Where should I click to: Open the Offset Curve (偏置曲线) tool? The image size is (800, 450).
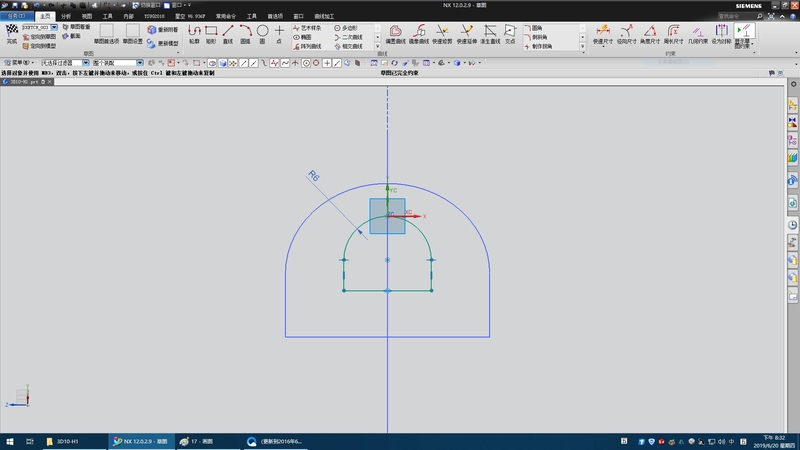(395, 33)
